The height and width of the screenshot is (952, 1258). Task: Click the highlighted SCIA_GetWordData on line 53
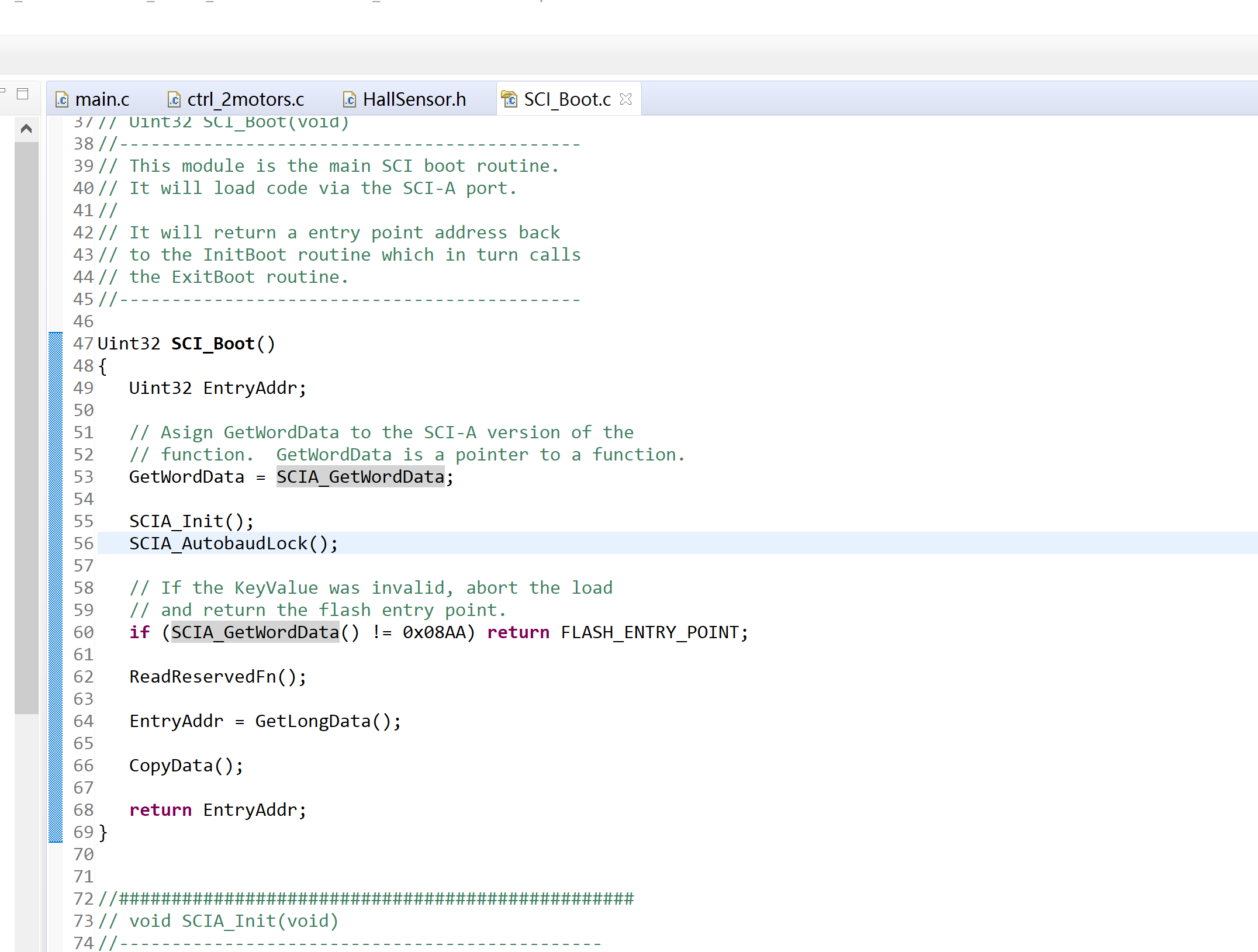coord(360,477)
